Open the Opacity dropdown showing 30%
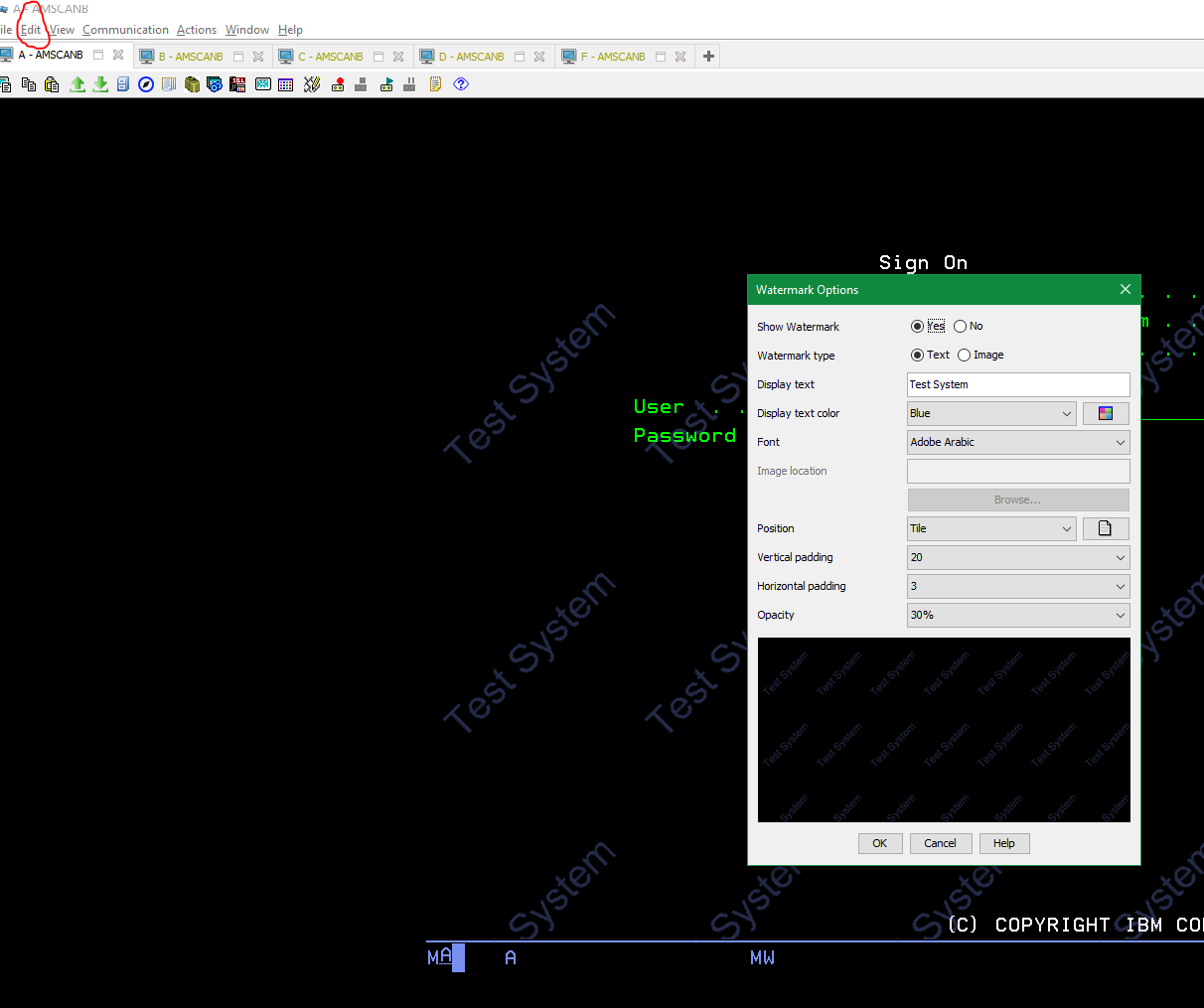 (1018, 615)
